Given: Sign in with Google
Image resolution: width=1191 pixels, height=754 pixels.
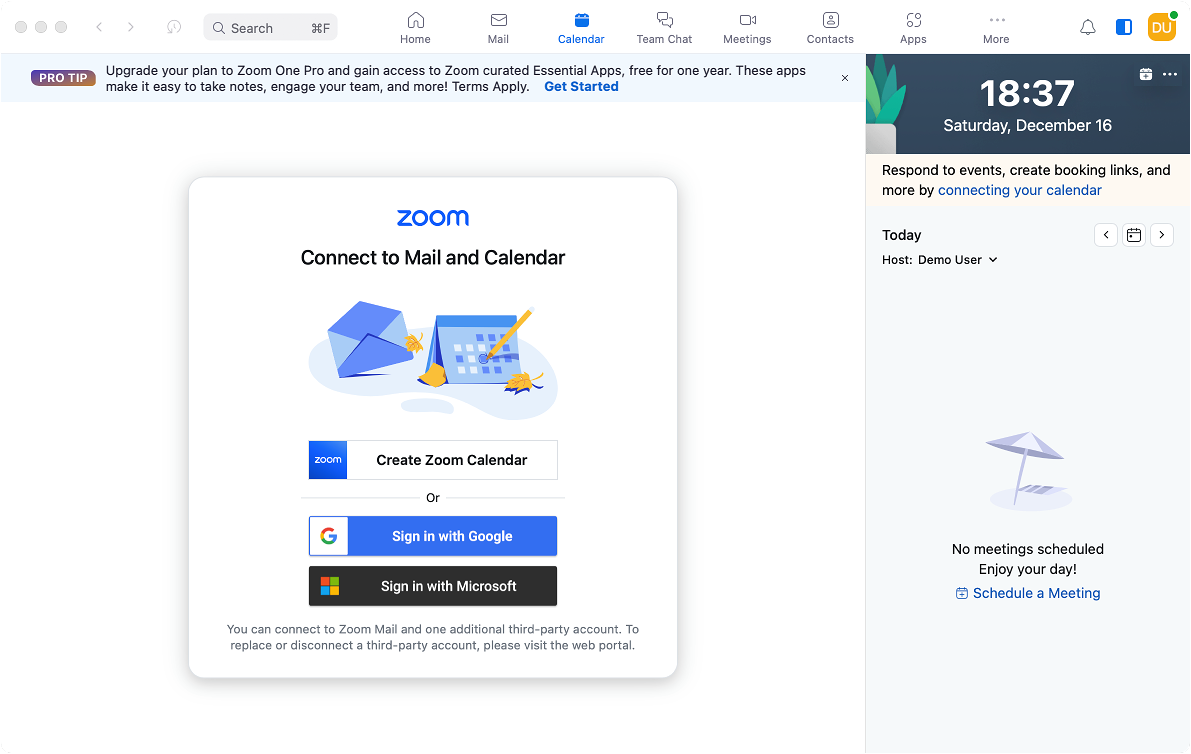Looking at the screenshot, I should [x=433, y=536].
